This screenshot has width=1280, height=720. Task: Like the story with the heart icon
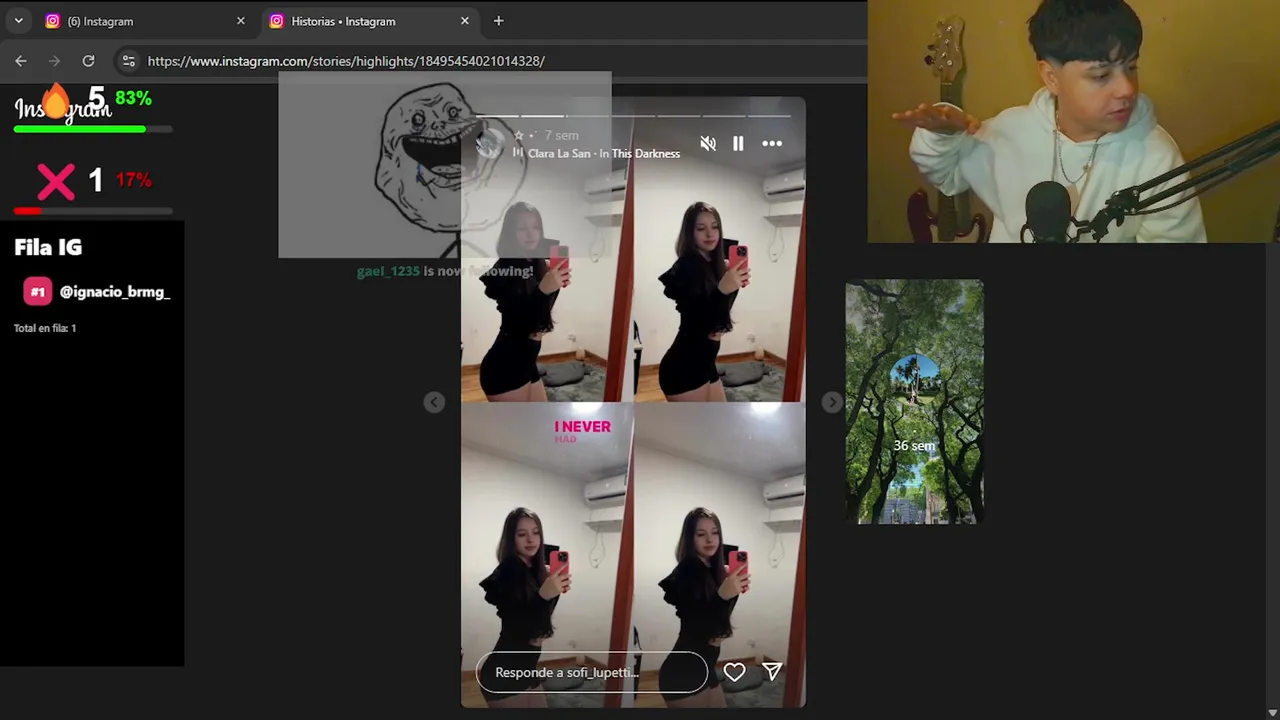coord(734,672)
